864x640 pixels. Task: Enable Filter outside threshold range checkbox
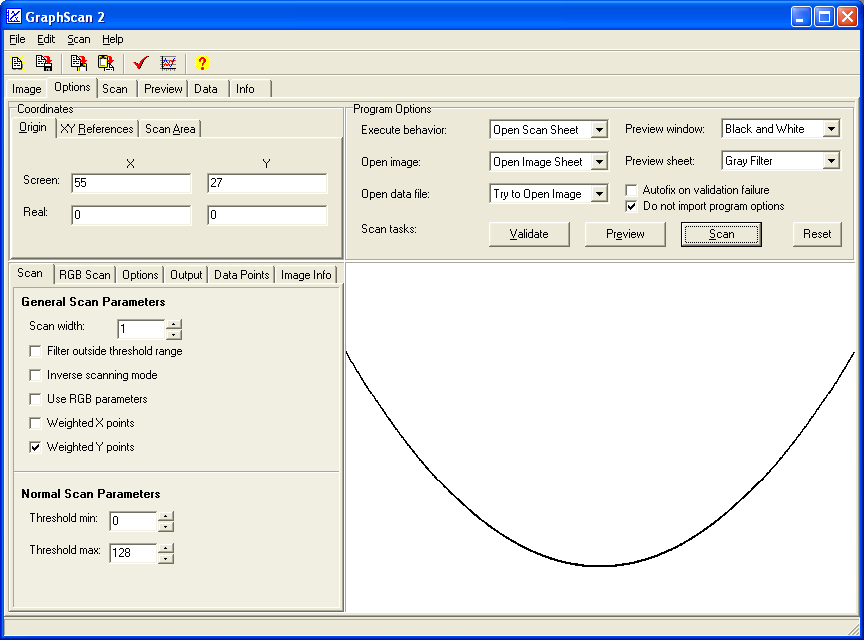tap(36, 351)
